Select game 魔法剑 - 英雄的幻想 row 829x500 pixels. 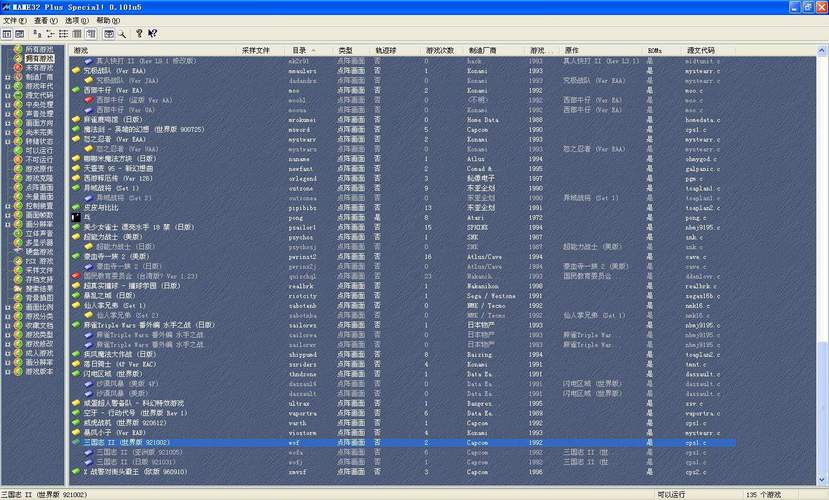click(403, 129)
